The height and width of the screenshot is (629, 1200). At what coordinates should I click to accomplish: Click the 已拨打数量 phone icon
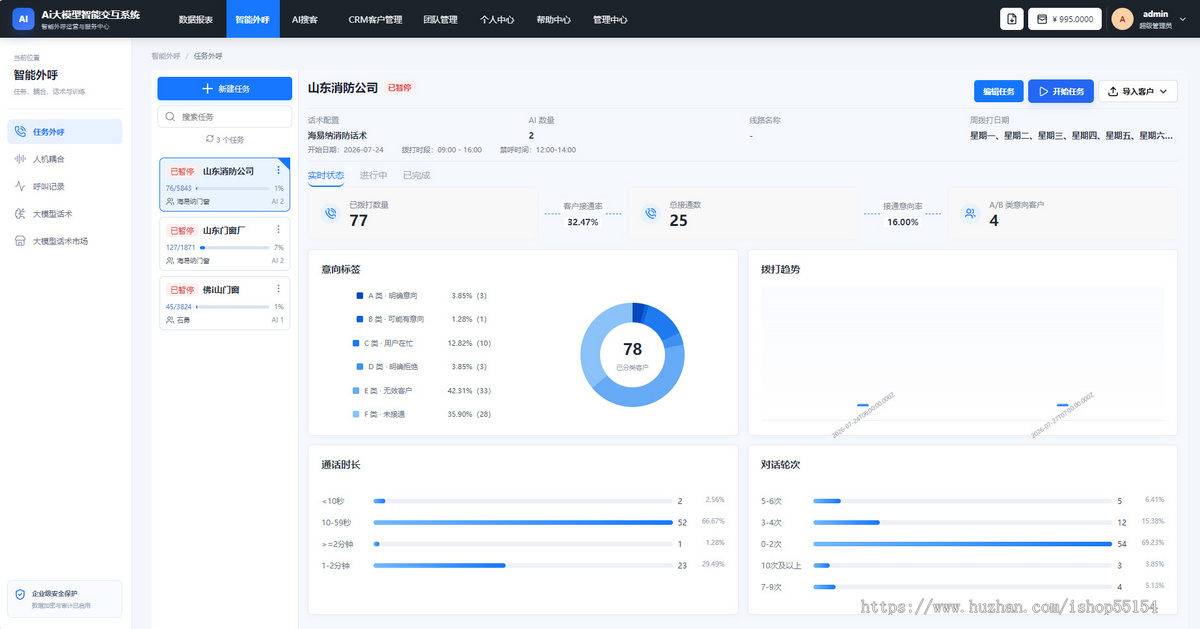(x=330, y=213)
